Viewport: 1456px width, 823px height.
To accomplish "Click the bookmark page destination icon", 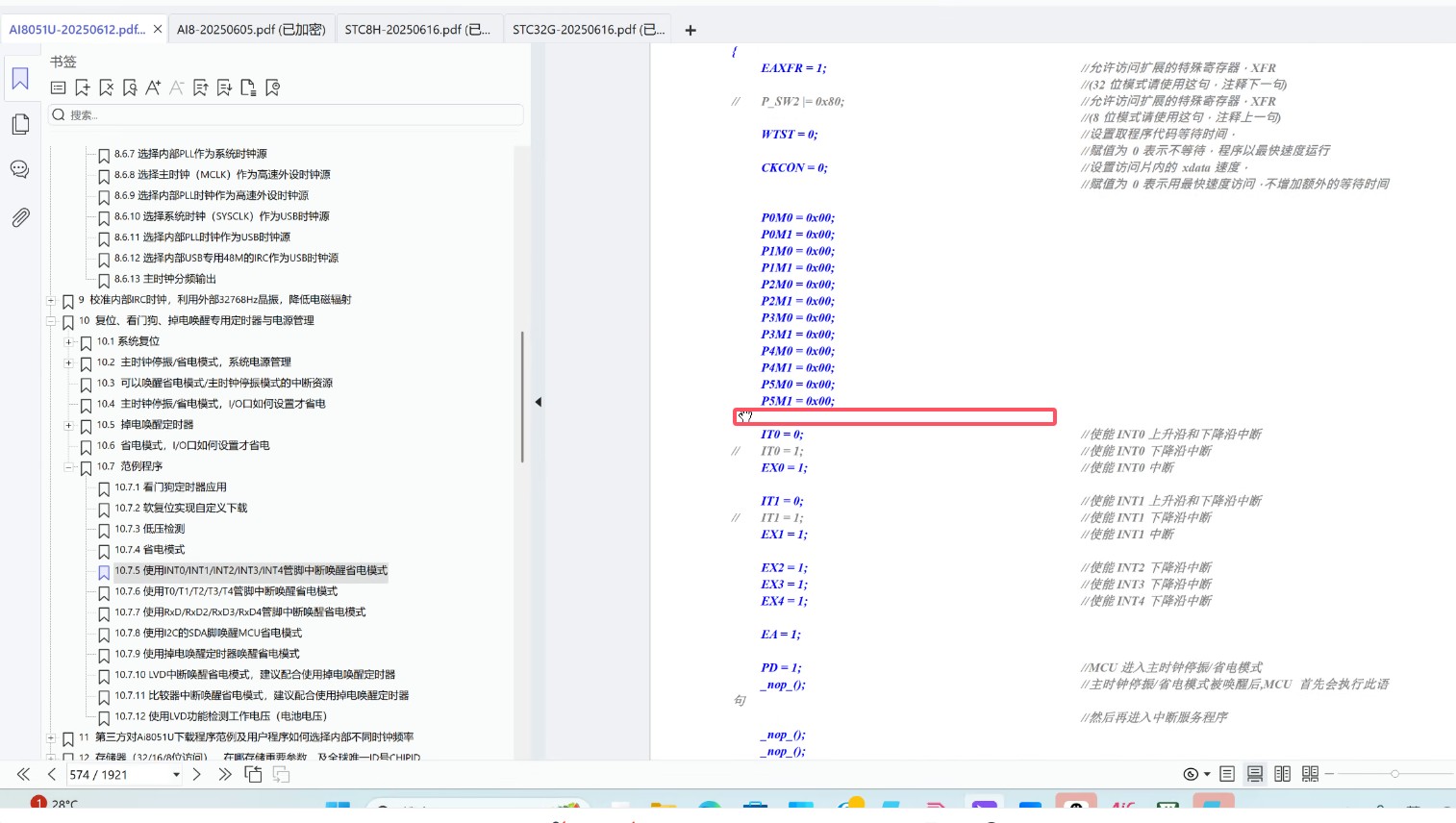I will tap(248, 88).
